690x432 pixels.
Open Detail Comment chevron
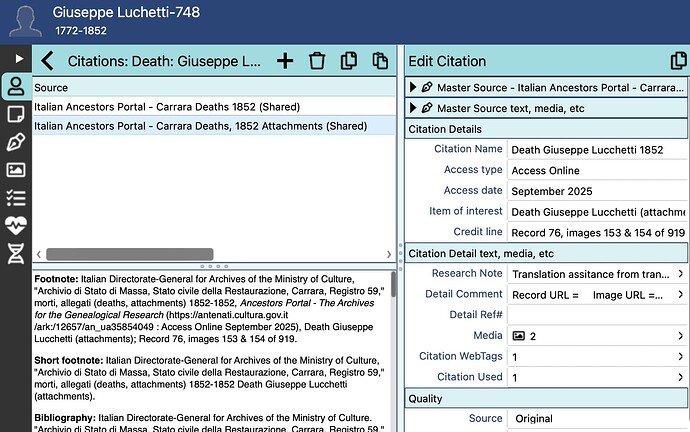pyautogui.click(x=680, y=294)
